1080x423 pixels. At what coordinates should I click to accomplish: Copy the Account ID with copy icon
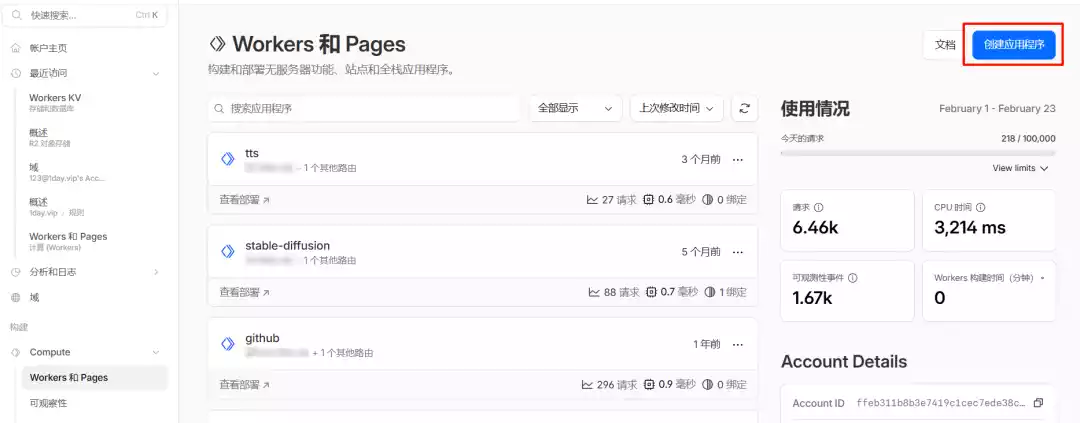pos(1037,403)
